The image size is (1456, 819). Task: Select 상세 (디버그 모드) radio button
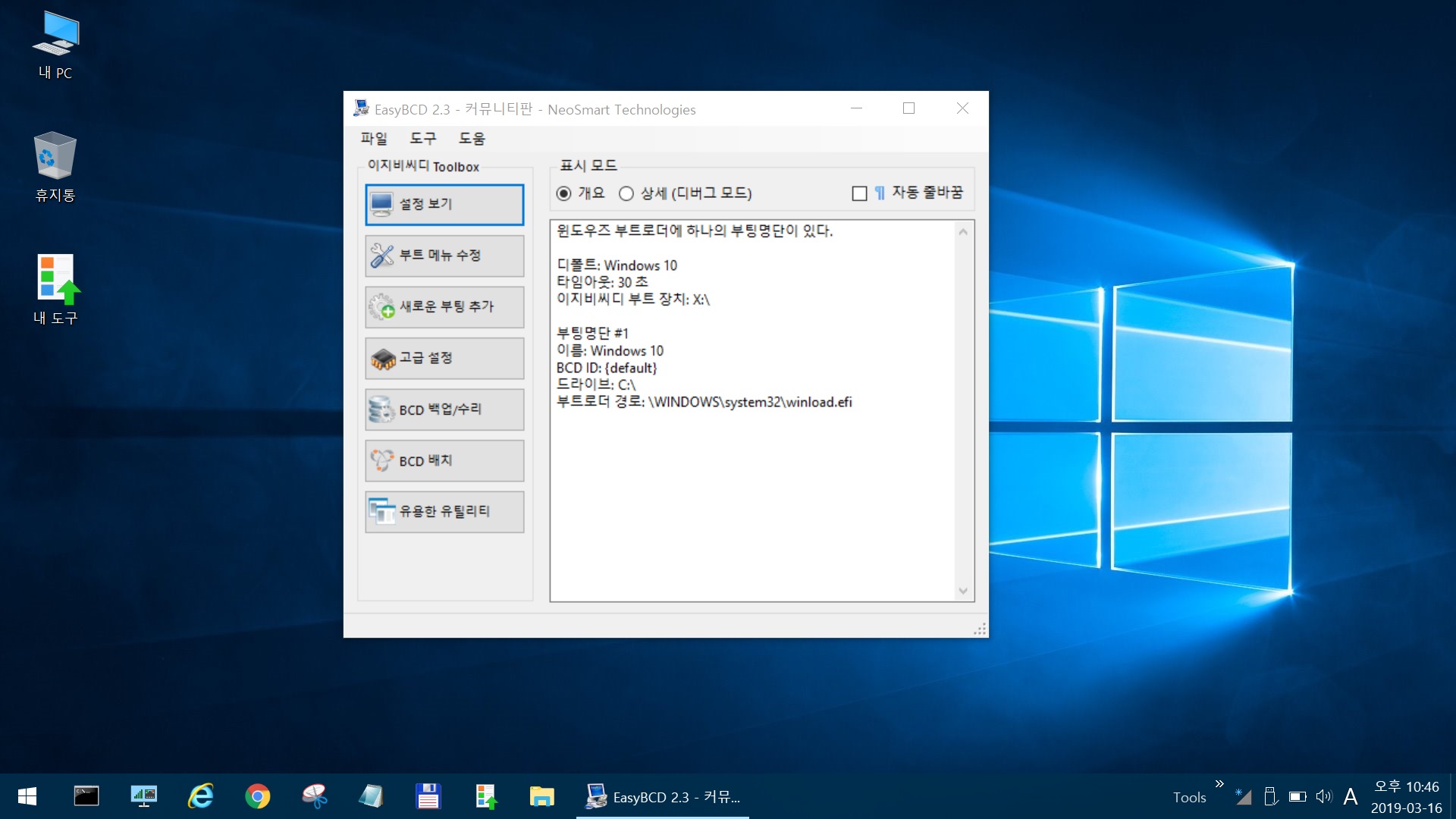pos(686,193)
